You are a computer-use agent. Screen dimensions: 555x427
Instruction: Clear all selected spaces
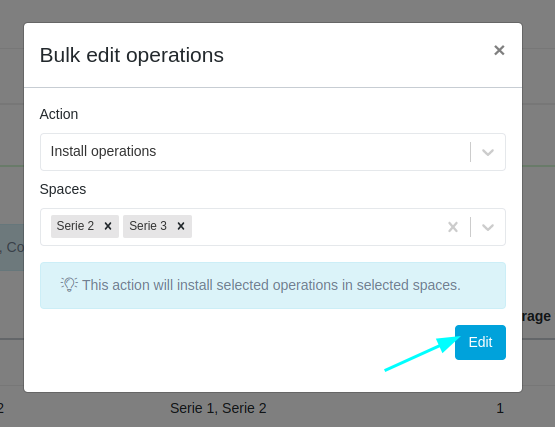(x=453, y=227)
